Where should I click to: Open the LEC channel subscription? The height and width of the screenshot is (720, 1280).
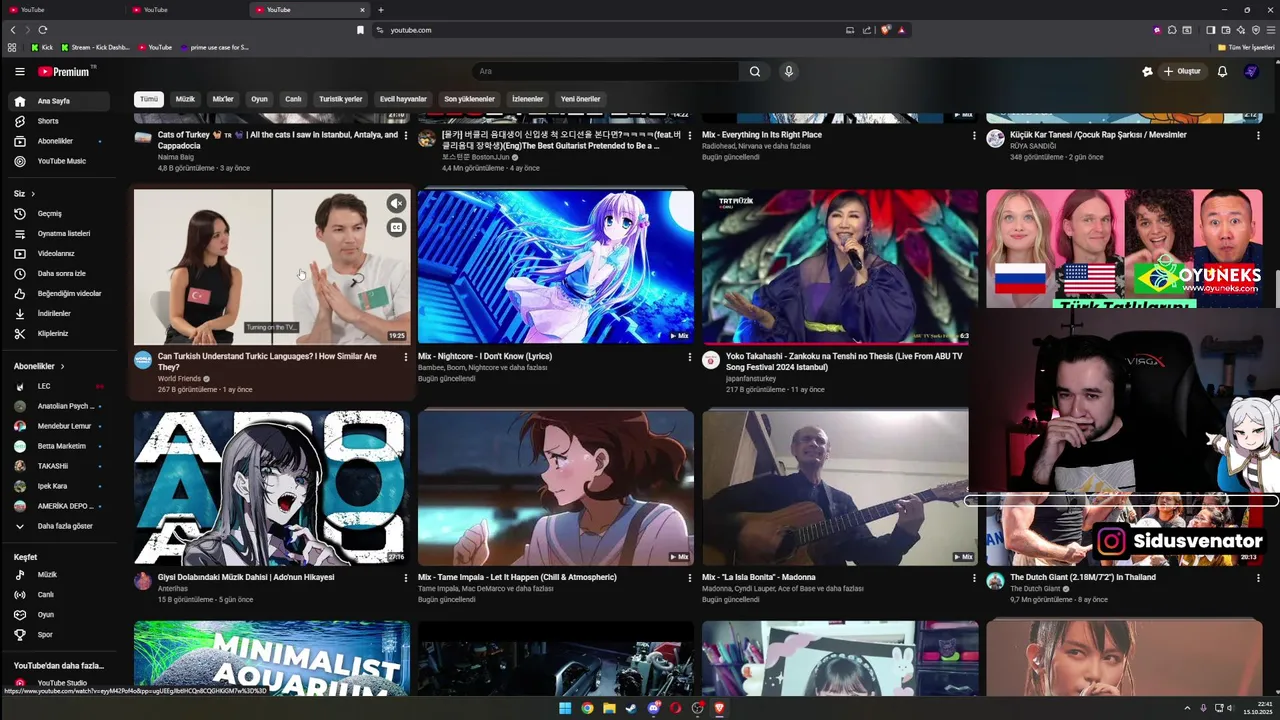[x=58, y=386]
